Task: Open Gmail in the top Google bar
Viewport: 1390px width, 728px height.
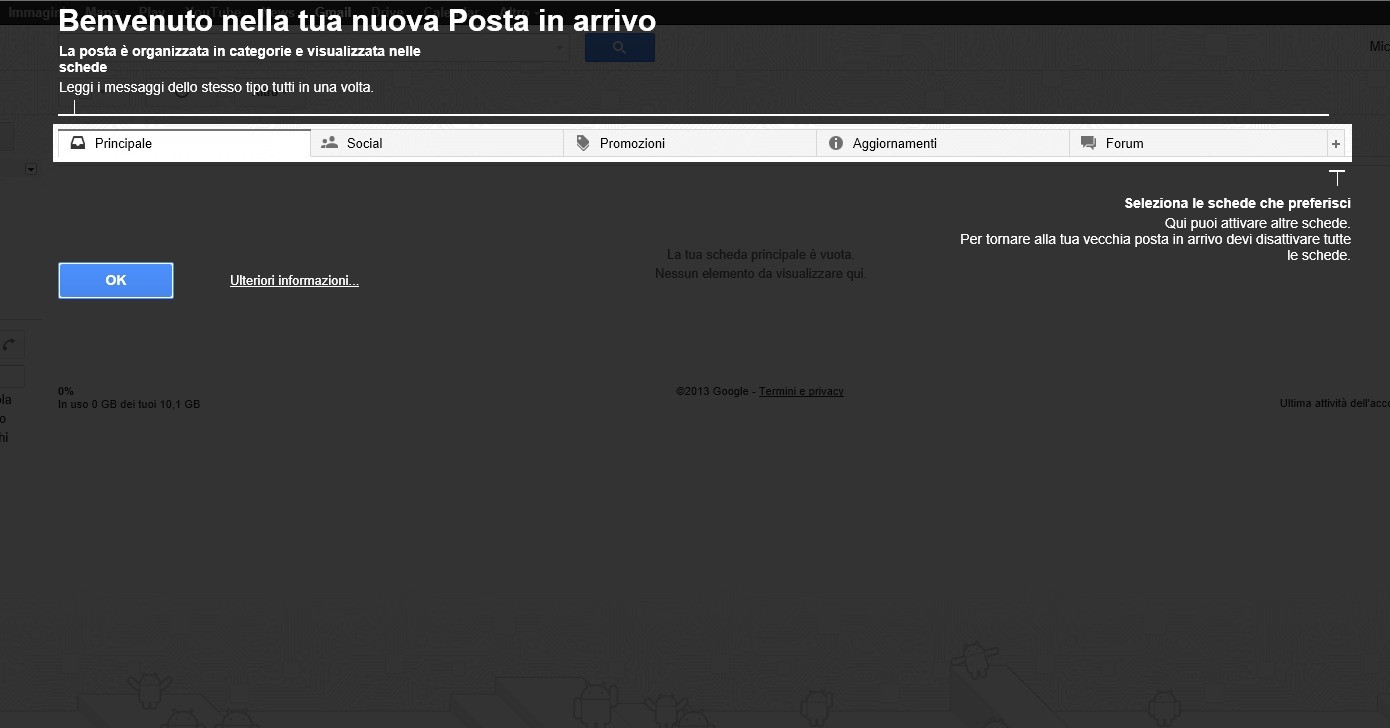Action: pos(333,12)
